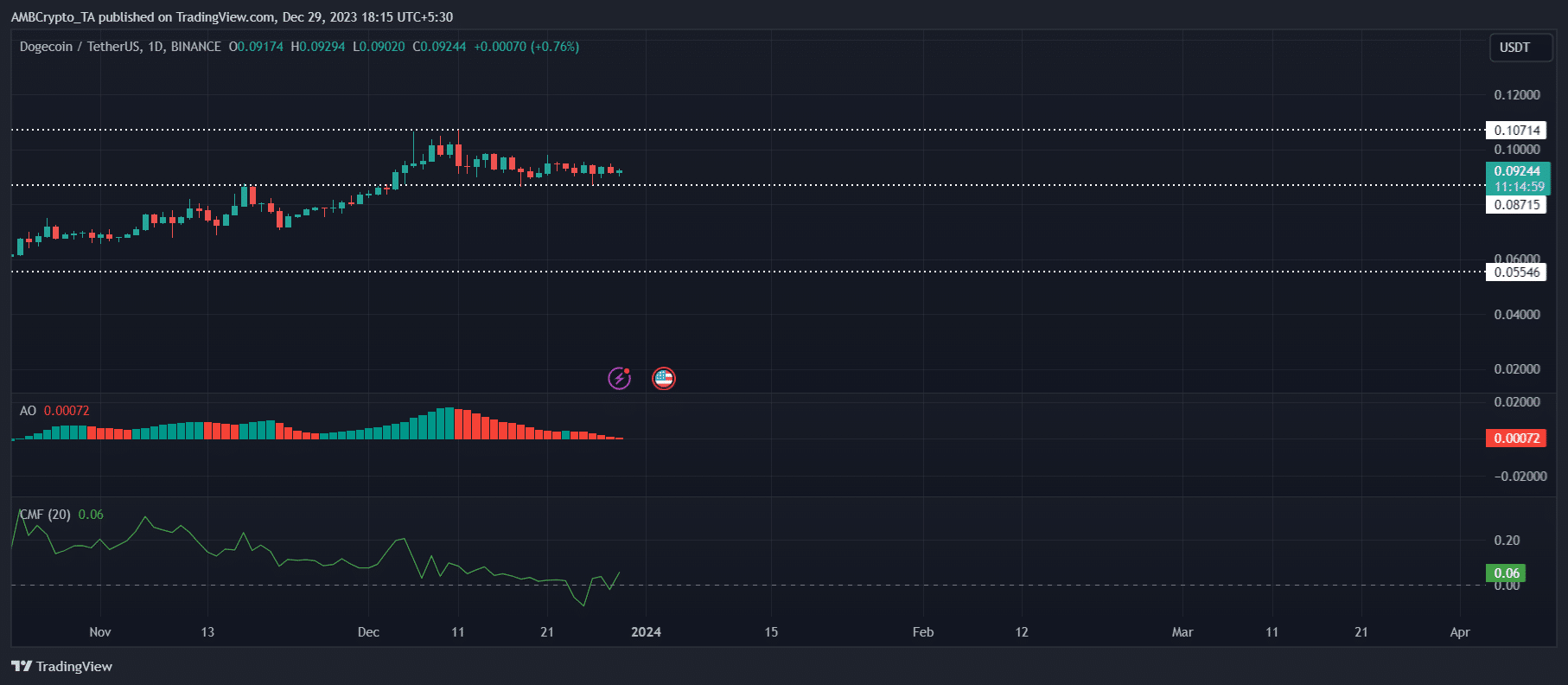1568x685 pixels.
Task: Select the 0.08715 price level label
Action: (x=1517, y=205)
